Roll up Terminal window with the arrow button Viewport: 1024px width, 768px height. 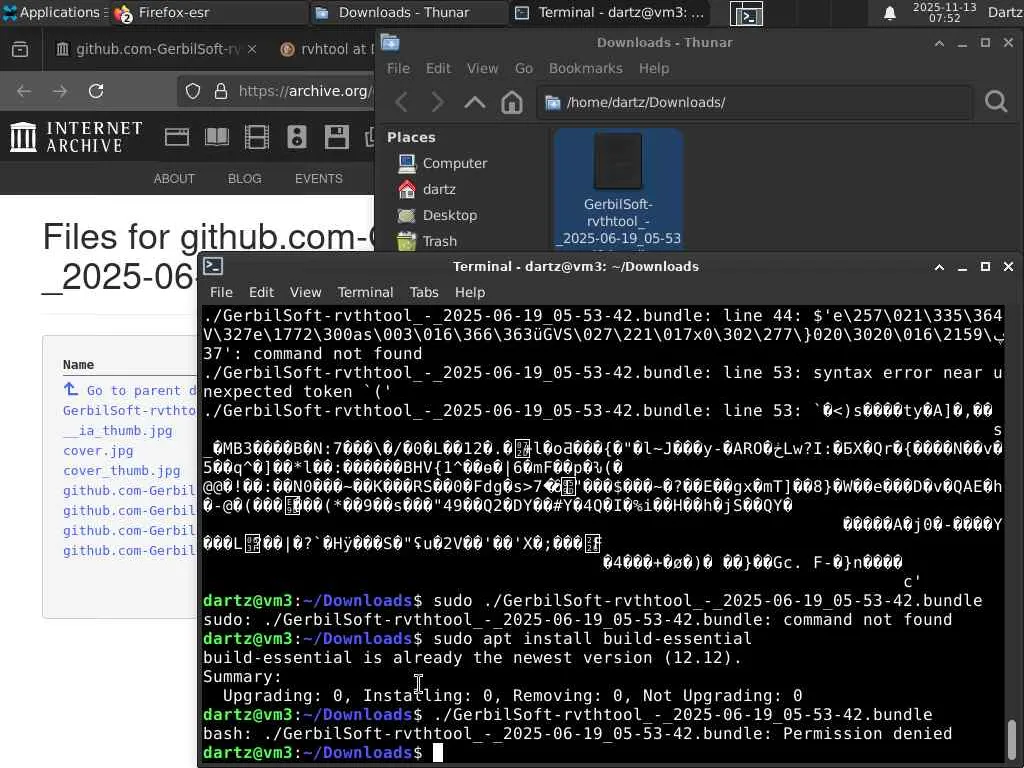point(939,266)
